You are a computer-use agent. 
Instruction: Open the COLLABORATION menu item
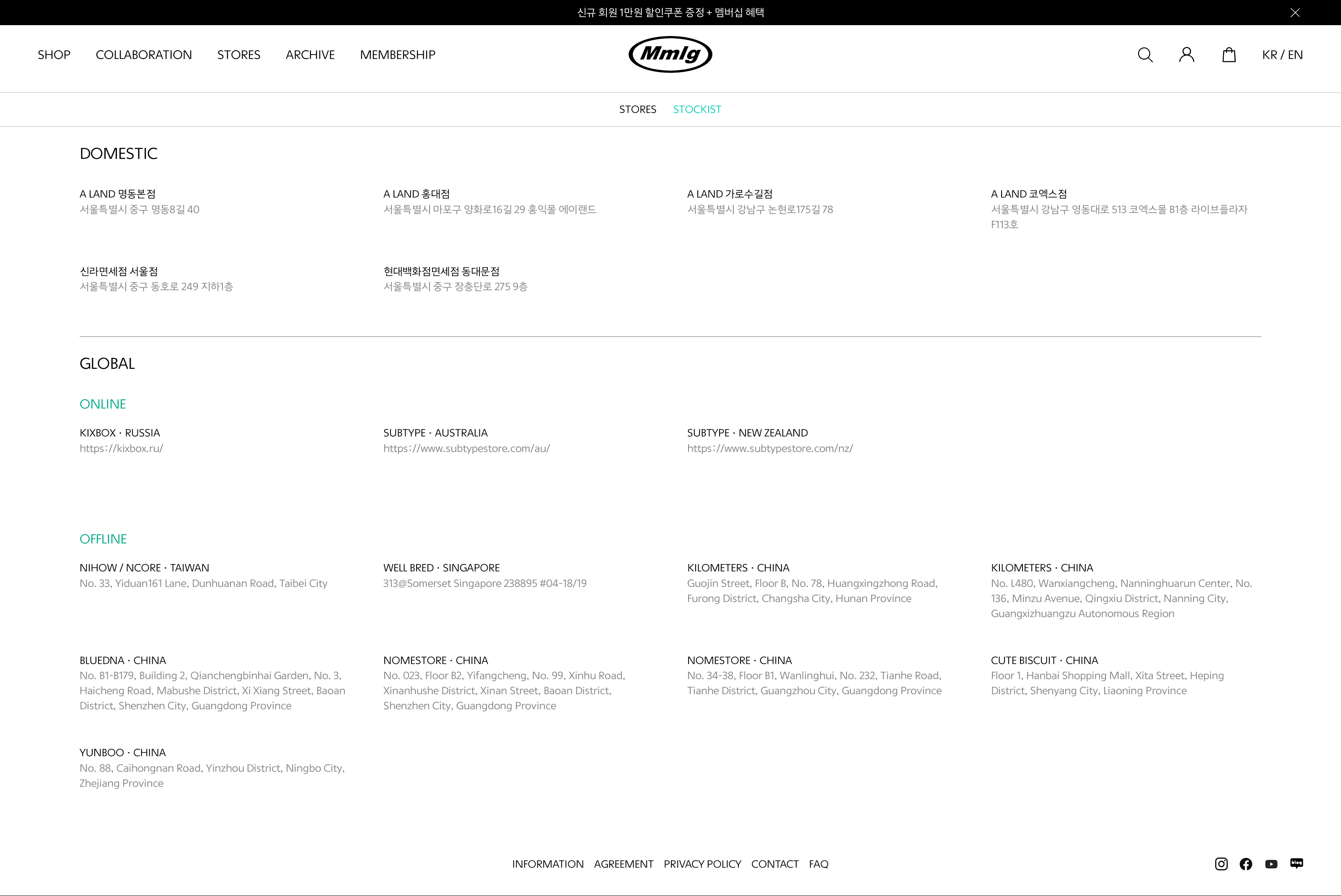[x=144, y=55]
